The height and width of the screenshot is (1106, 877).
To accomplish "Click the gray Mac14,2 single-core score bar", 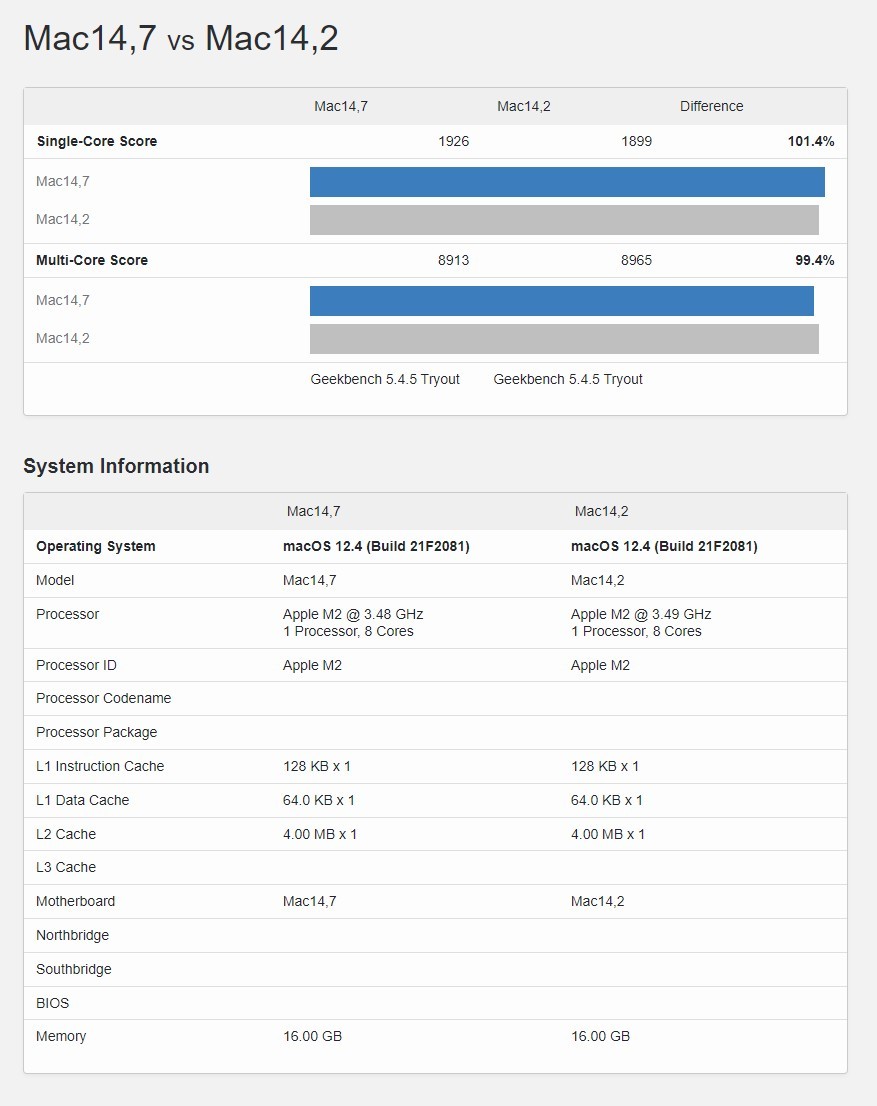I will point(564,220).
